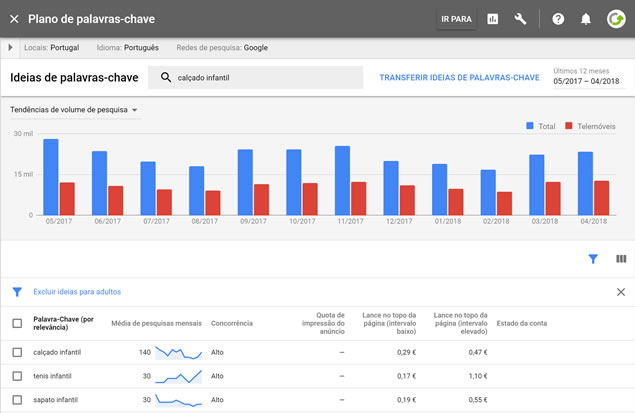Click the trend sparkline for sapato infantil

click(179, 400)
